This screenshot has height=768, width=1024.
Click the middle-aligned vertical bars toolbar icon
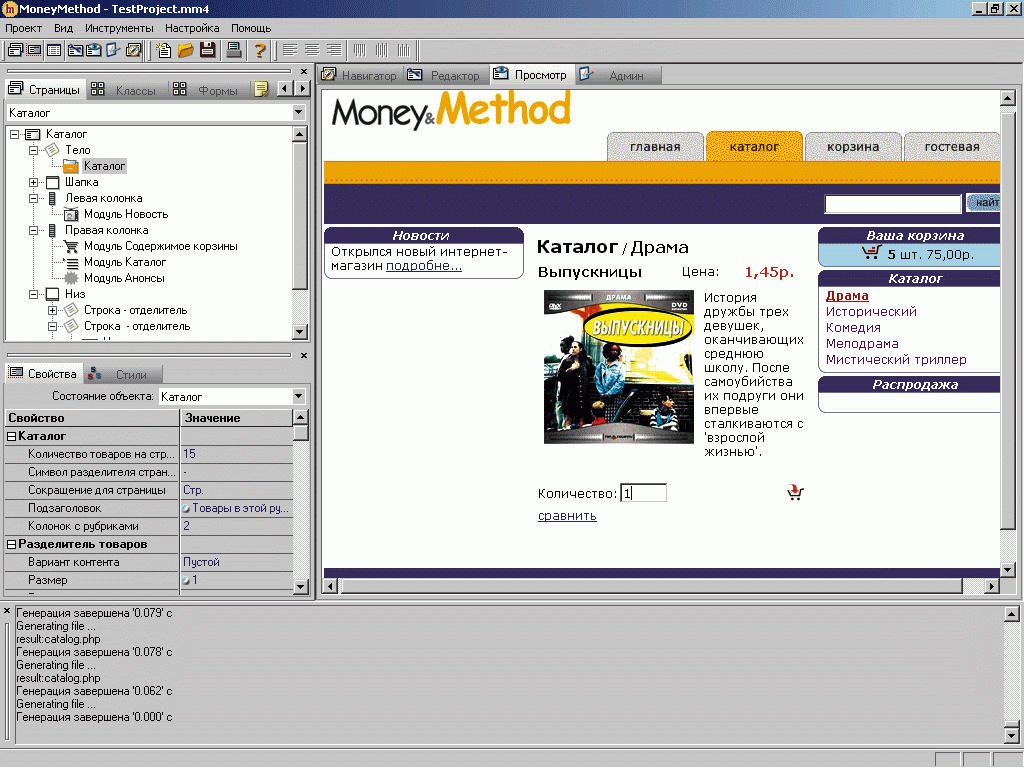(x=382, y=50)
